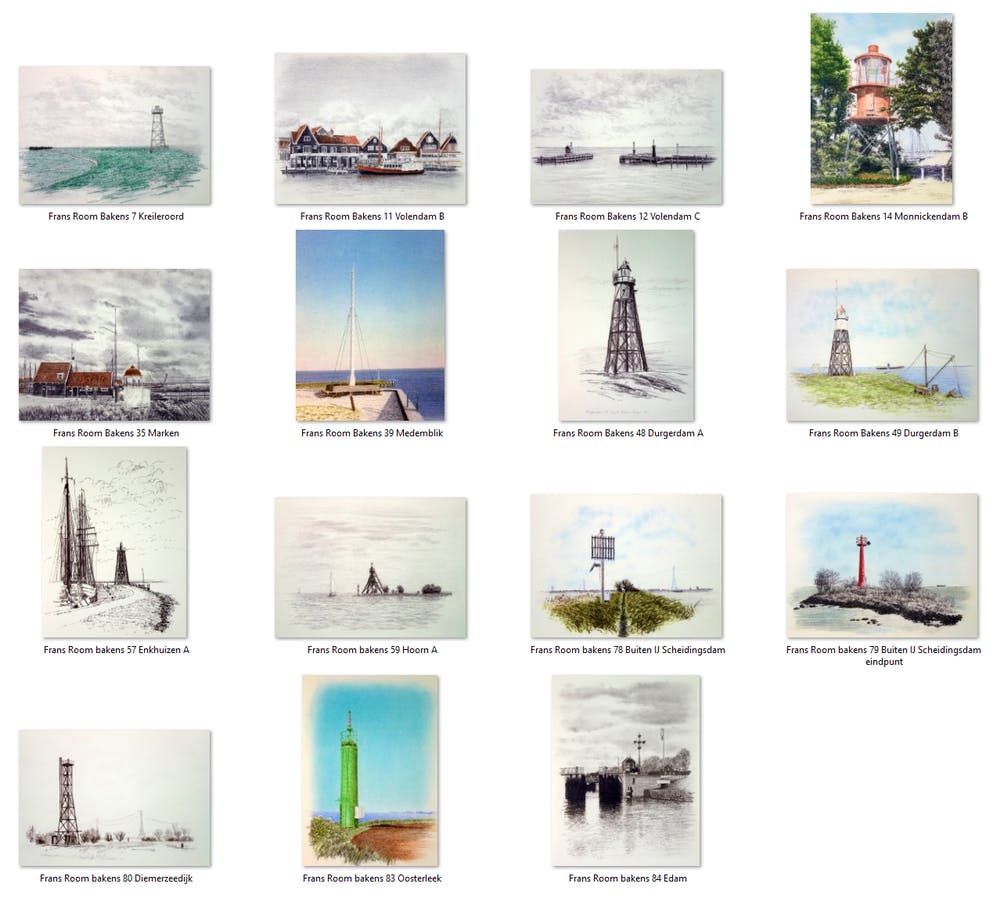Click the 'Frans Room Bakens 7 Kreileroord' filename
This screenshot has width=1000, height=898.
pos(116,216)
